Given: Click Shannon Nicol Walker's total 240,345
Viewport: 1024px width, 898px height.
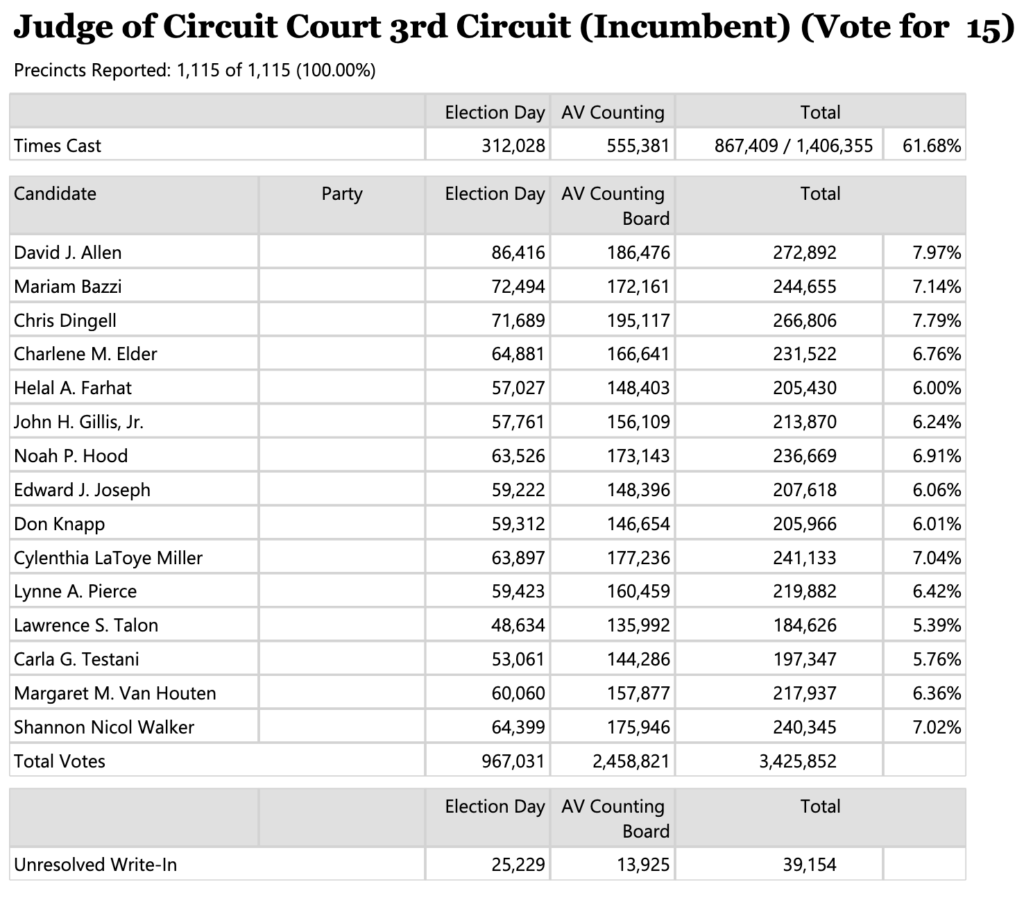Looking at the screenshot, I should (803, 727).
